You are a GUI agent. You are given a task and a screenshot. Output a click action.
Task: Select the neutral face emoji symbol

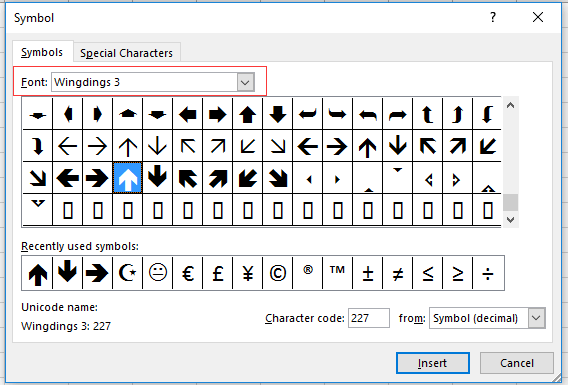[158, 273]
